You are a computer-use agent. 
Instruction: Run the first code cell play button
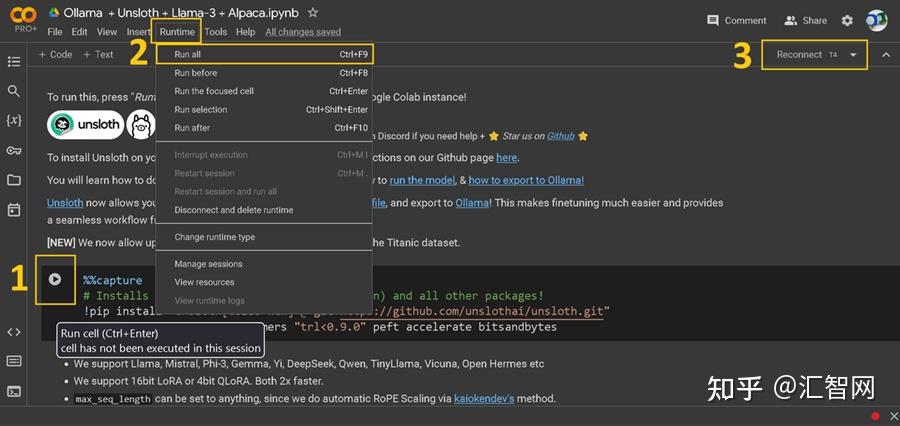tap(55, 279)
